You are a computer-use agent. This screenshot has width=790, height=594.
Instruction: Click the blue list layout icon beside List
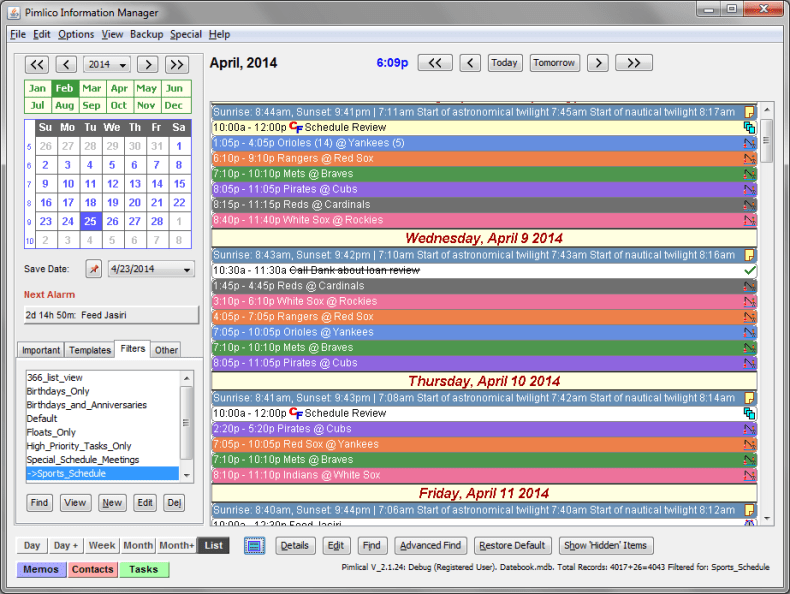254,546
